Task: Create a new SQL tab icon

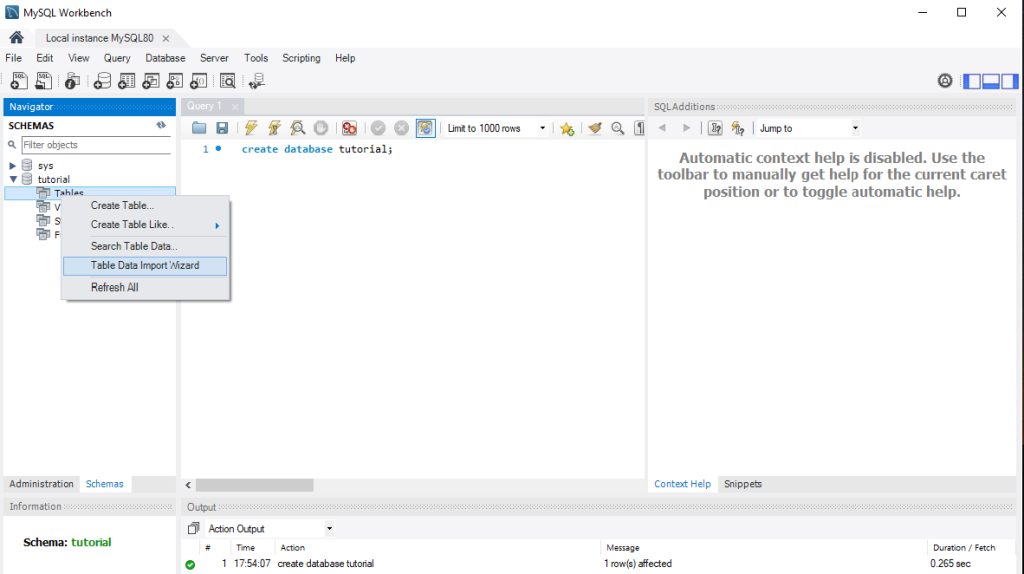Action: point(19,81)
